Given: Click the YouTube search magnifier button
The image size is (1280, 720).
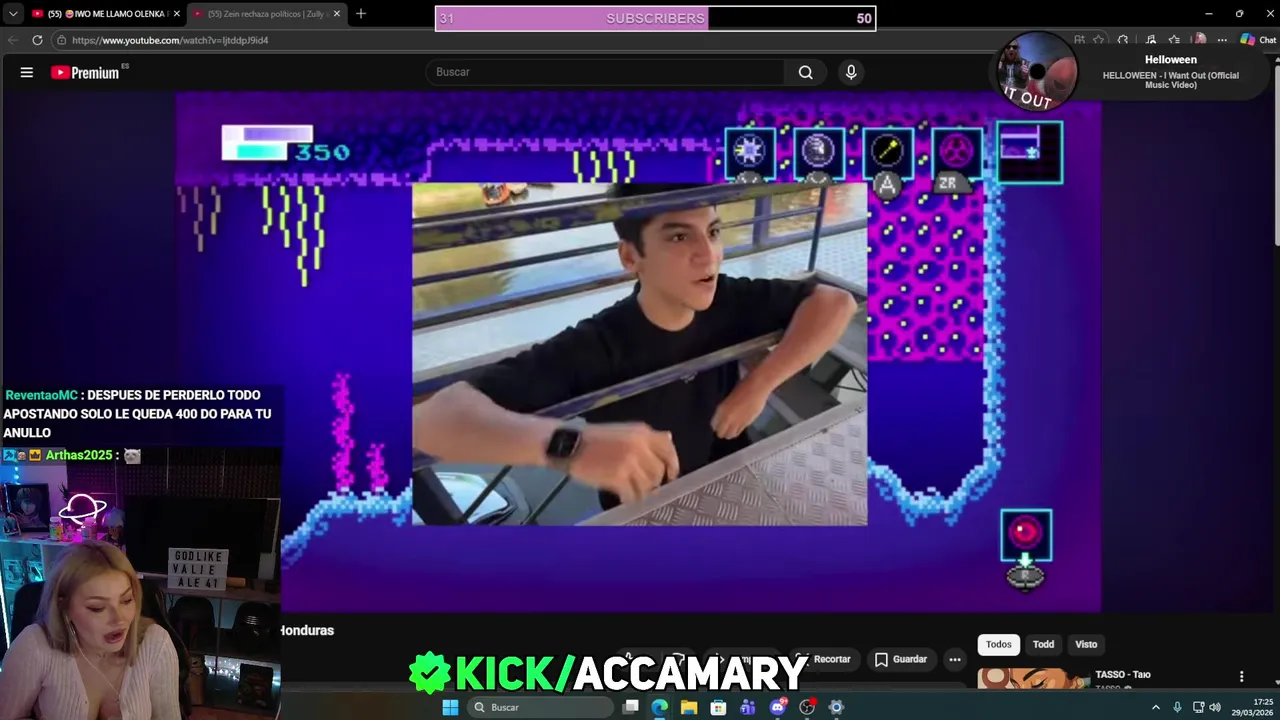Looking at the screenshot, I should (805, 72).
